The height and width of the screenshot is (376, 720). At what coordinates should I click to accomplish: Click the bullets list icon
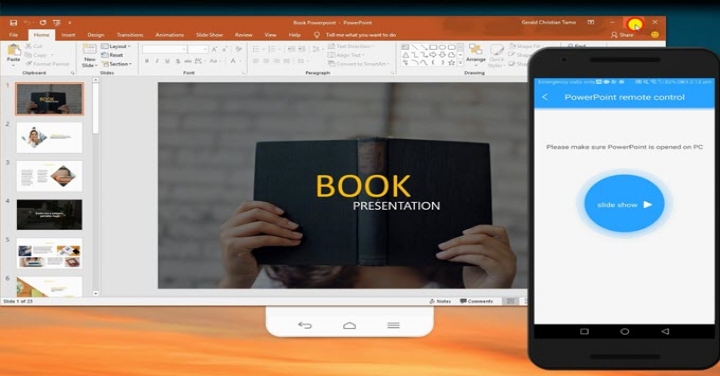pos(257,49)
